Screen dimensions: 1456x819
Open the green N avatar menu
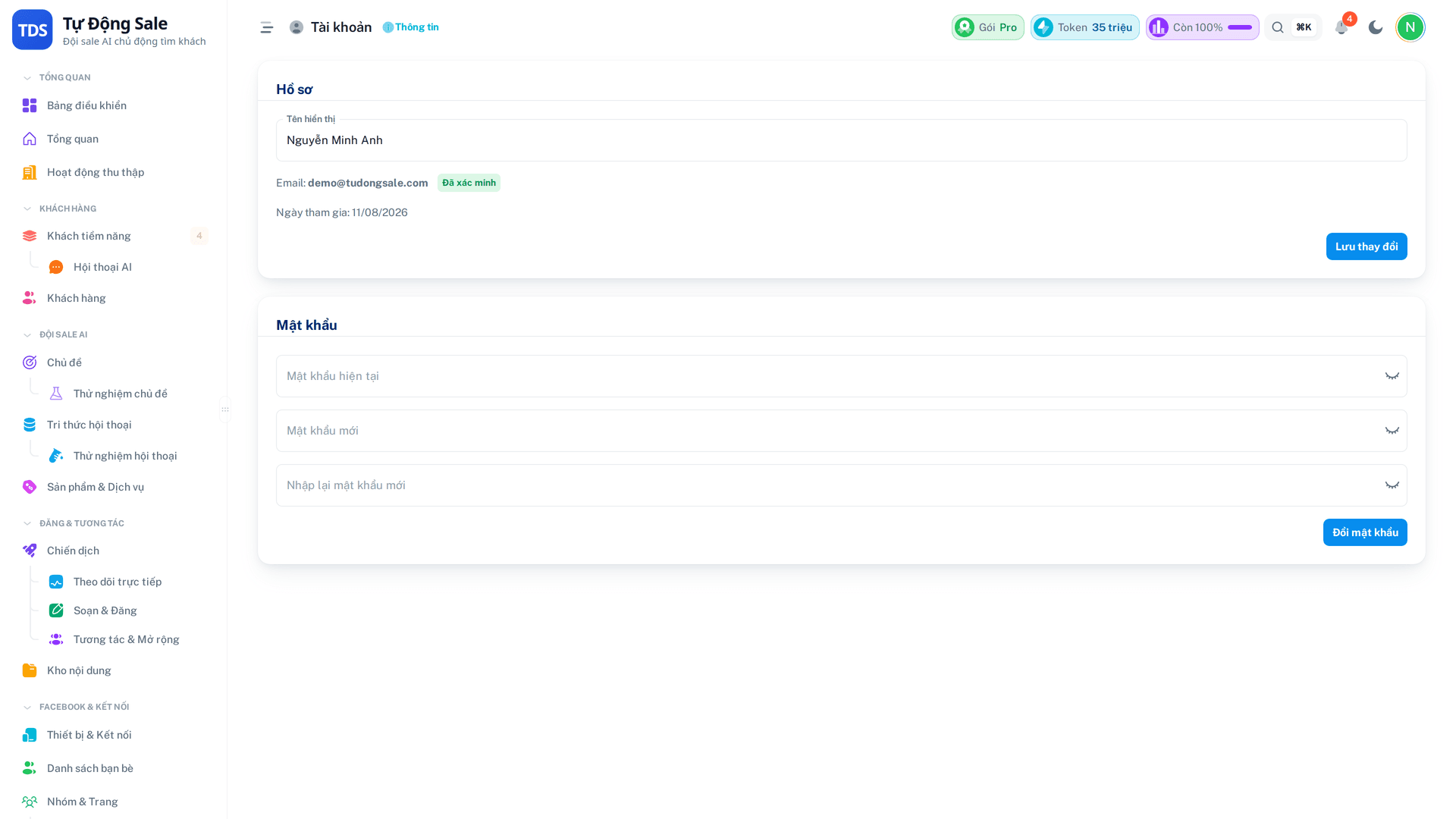(x=1410, y=27)
